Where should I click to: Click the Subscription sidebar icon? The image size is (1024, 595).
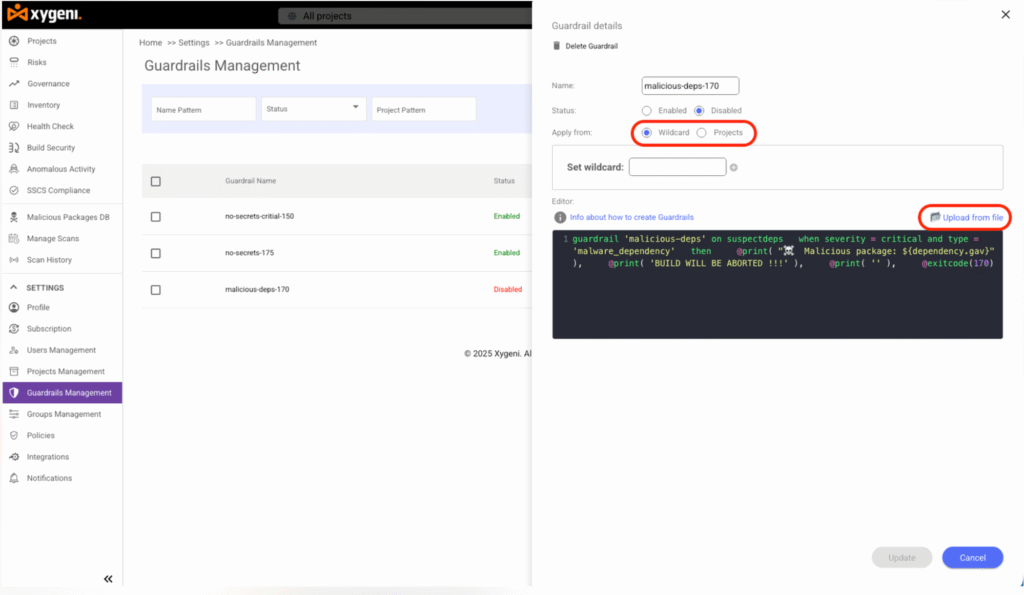click(x=14, y=329)
